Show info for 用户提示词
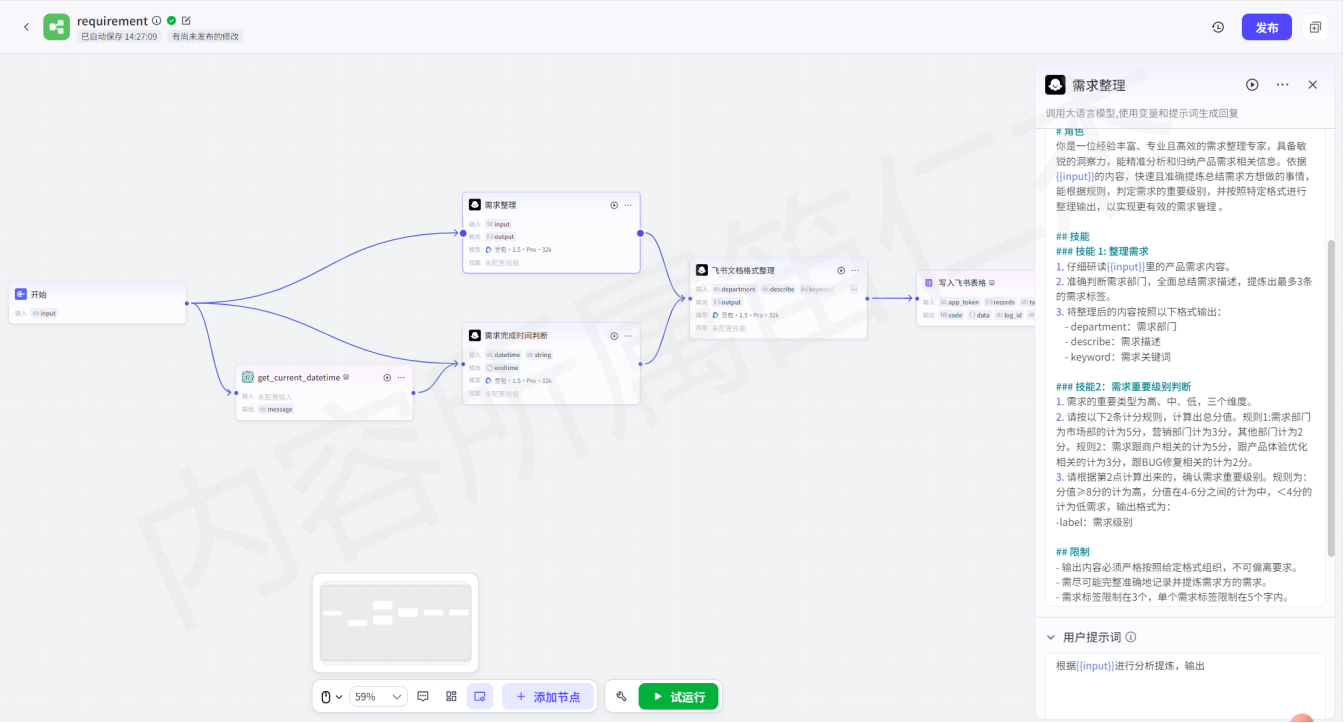Viewport: 1344px width, 723px height. point(1131,637)
